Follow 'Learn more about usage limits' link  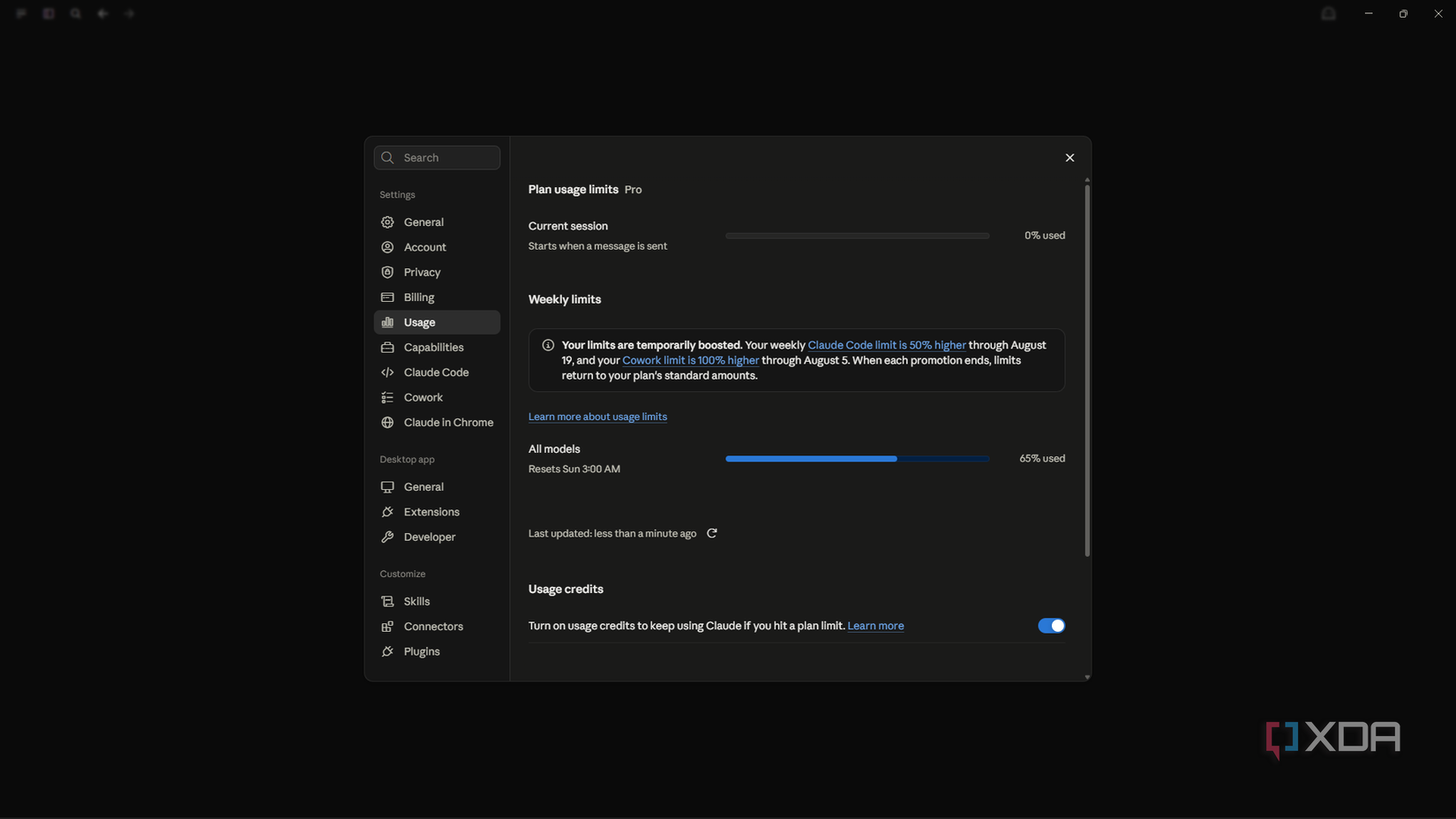597,417
